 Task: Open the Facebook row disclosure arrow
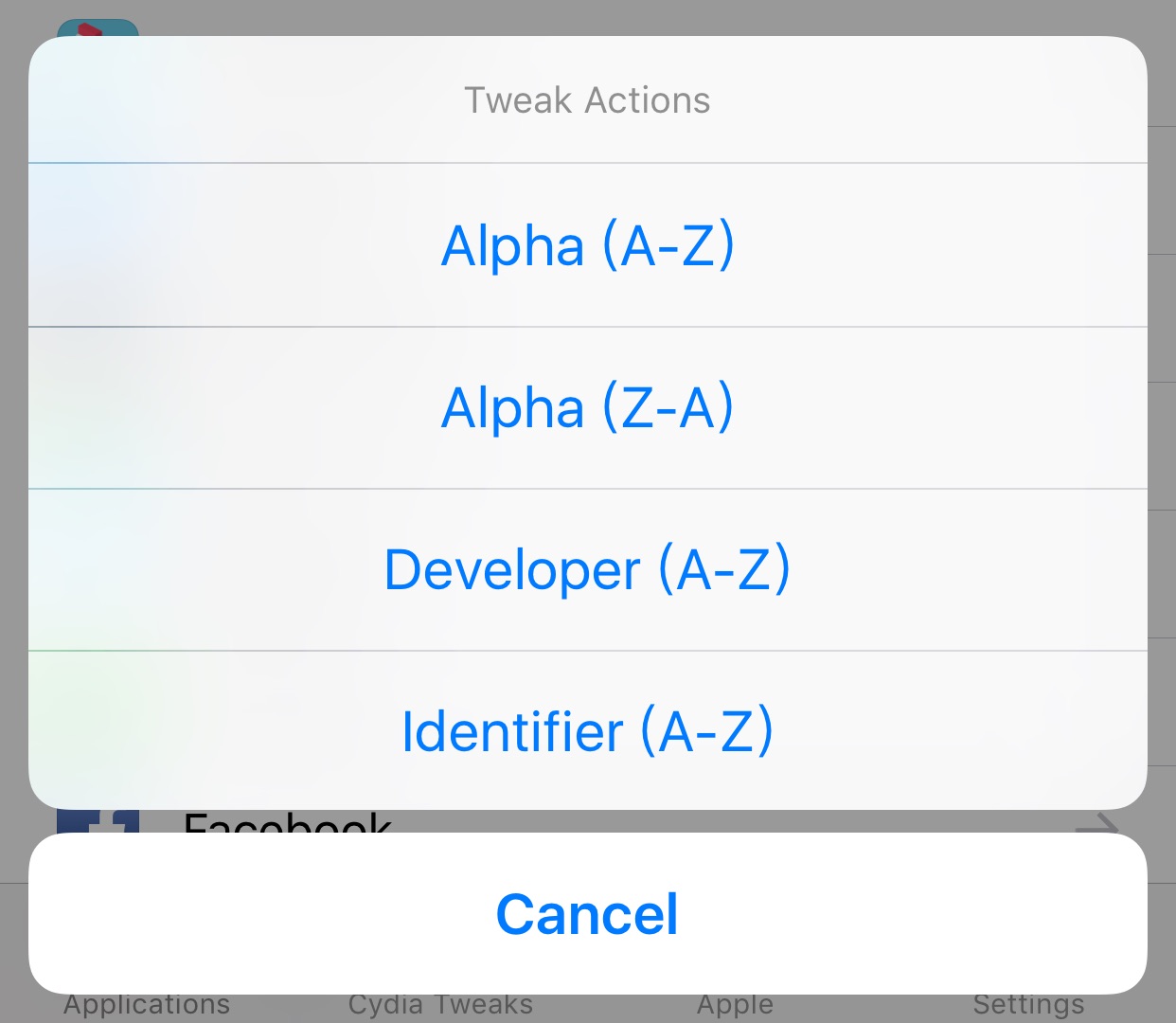[1096, 822]
